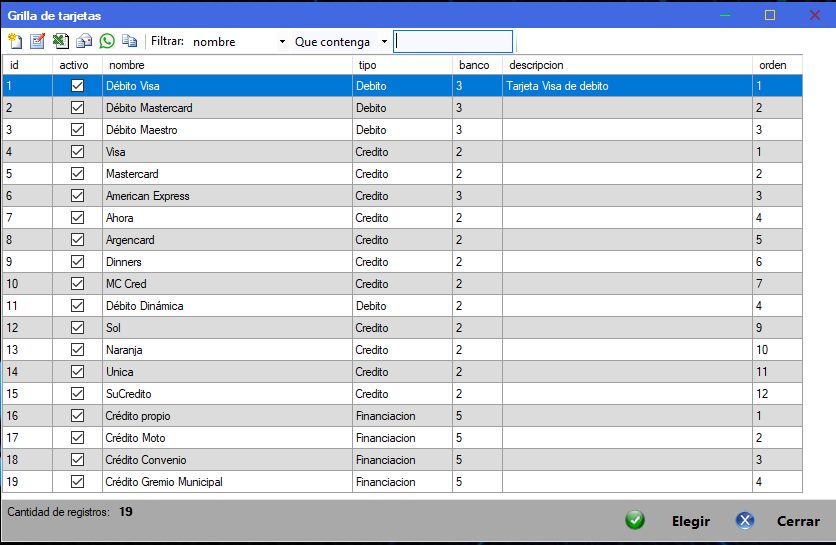Click the copy documents icon
The width and height of the screenshot is (836, 545).
130,41
